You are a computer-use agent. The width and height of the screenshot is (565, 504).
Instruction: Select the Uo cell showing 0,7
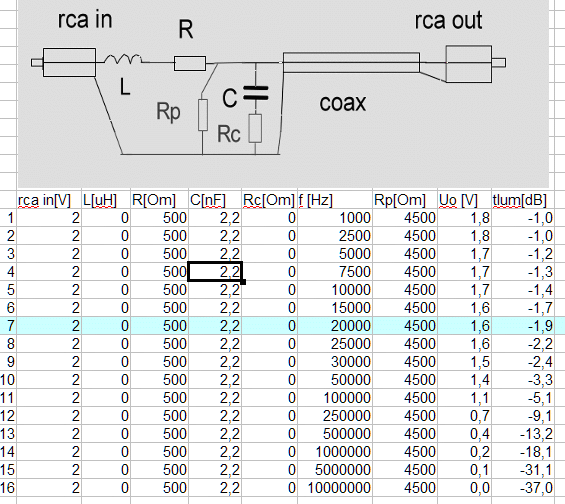(464, 416)
